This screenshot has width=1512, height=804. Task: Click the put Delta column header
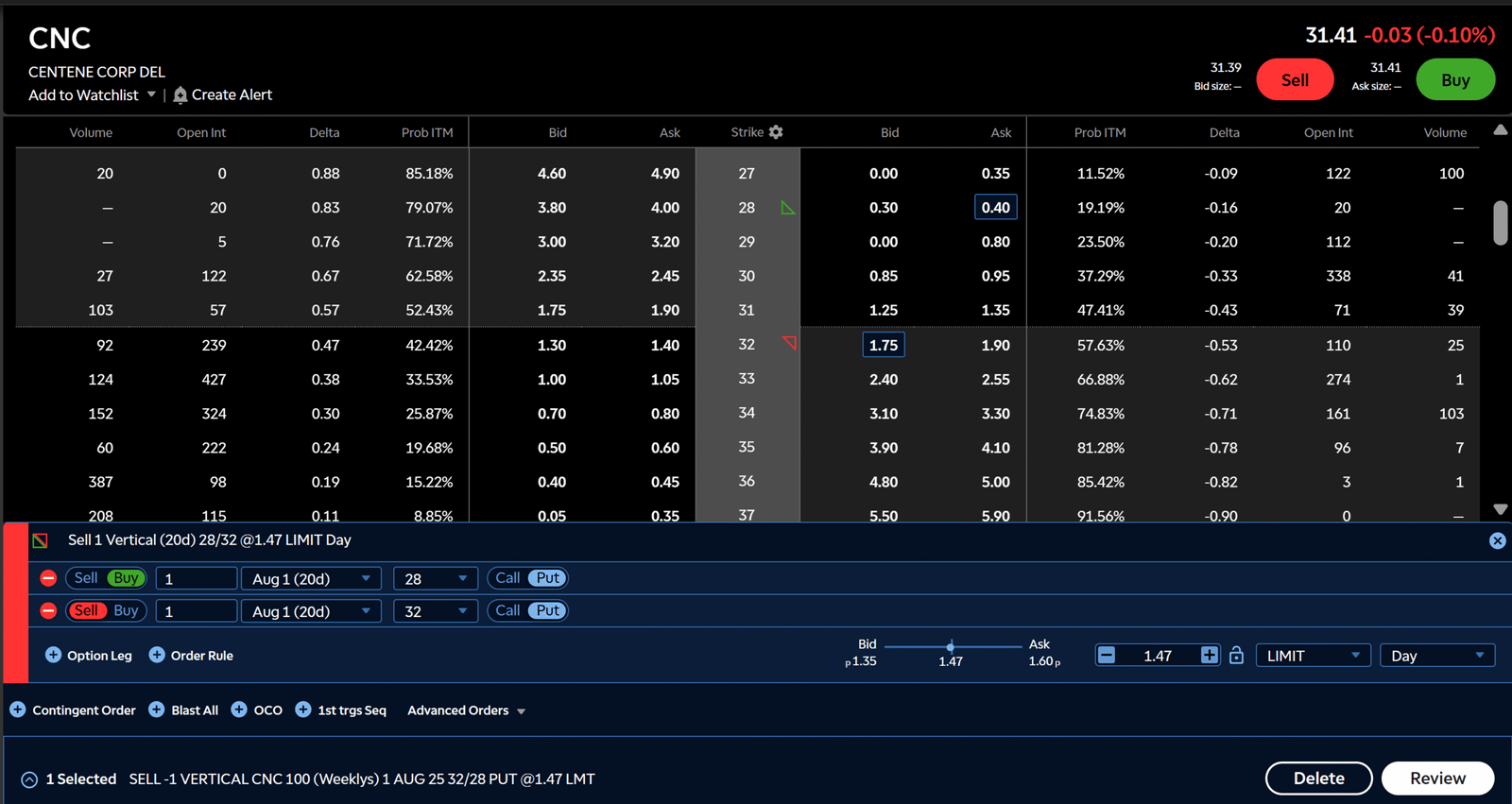click(x=1225, y=132)
